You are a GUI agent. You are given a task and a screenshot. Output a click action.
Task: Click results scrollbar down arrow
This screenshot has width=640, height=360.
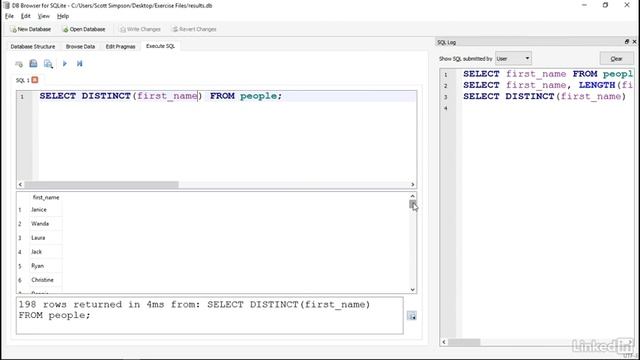click(x=413, y=290)
